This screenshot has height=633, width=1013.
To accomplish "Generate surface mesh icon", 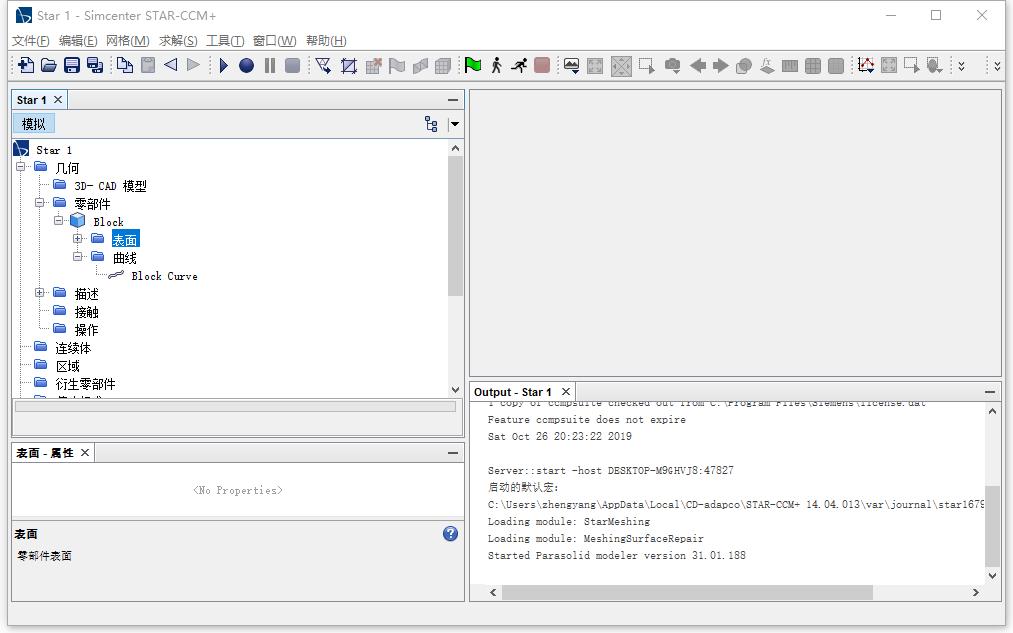I will click(x=323, y=65).
